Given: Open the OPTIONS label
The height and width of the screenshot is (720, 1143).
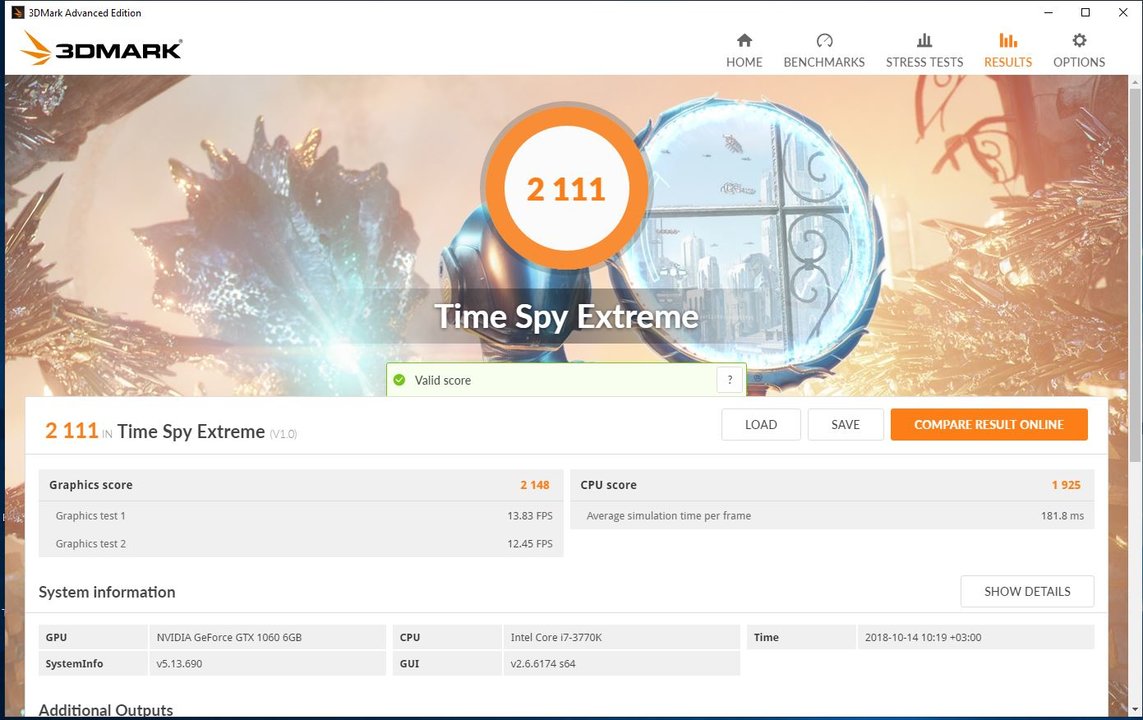Looking at the screenshot, I should 1079,63.
